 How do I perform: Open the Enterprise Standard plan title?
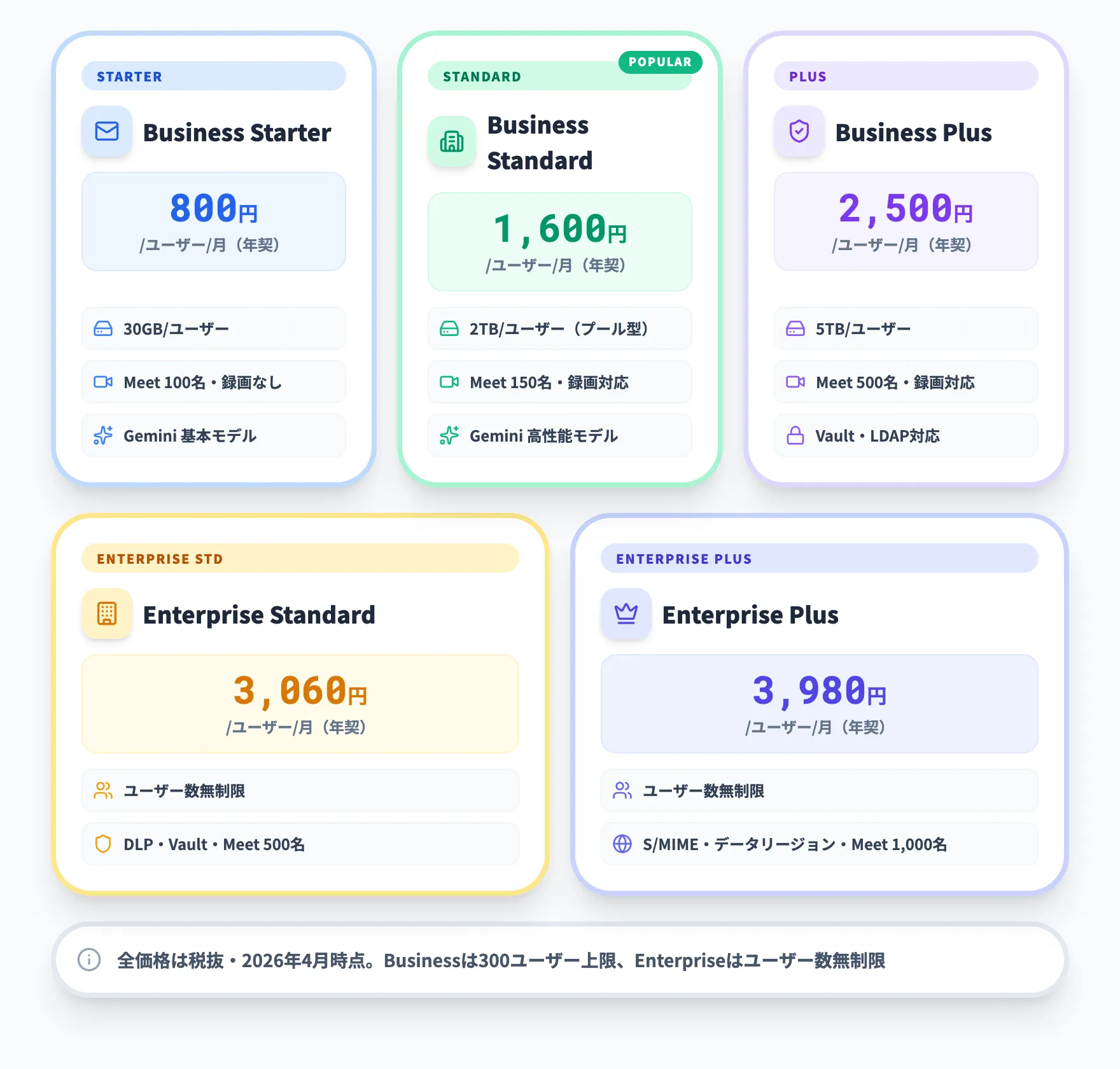coord(259,615)
